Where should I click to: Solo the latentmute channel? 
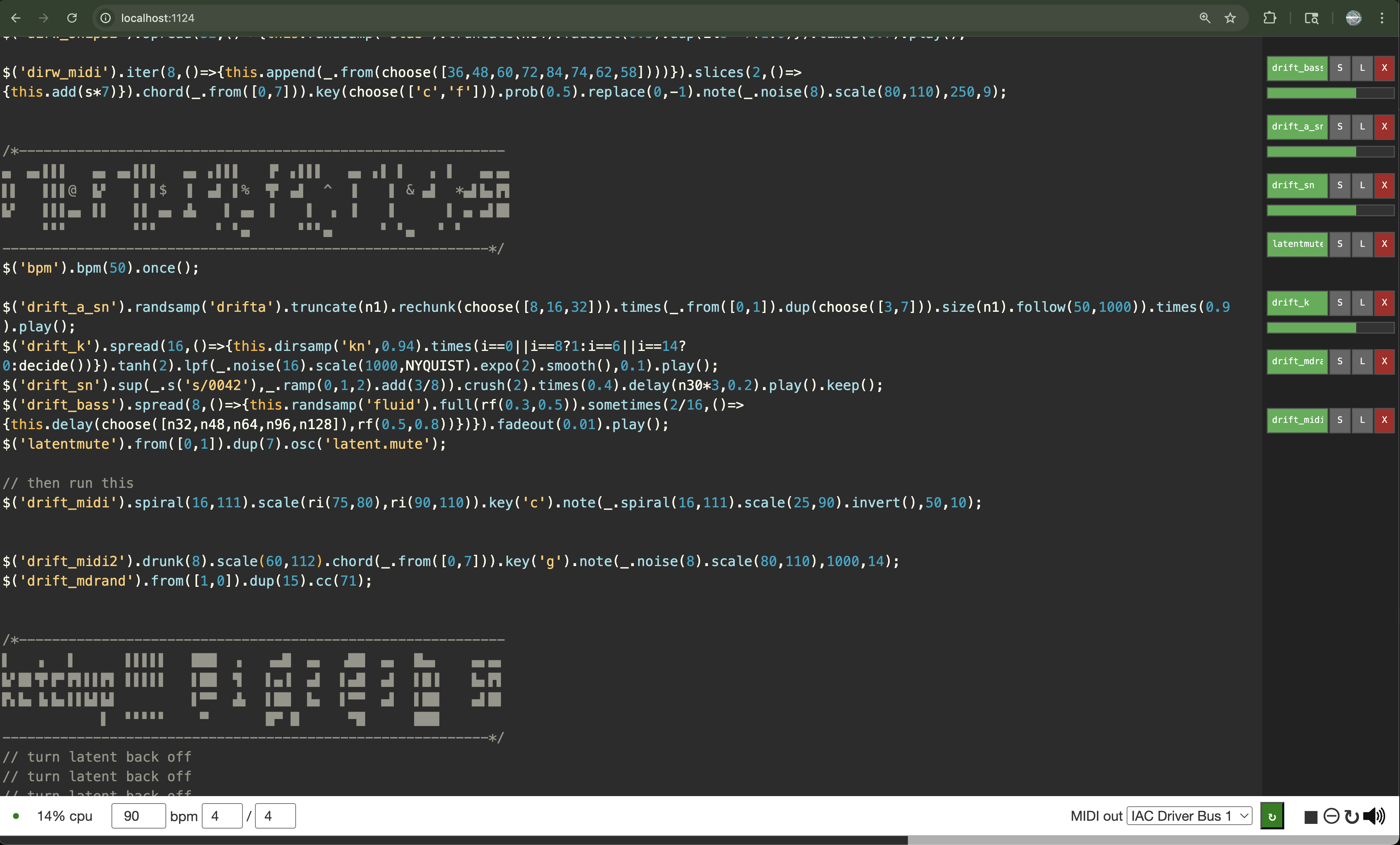coord(1340,245)
